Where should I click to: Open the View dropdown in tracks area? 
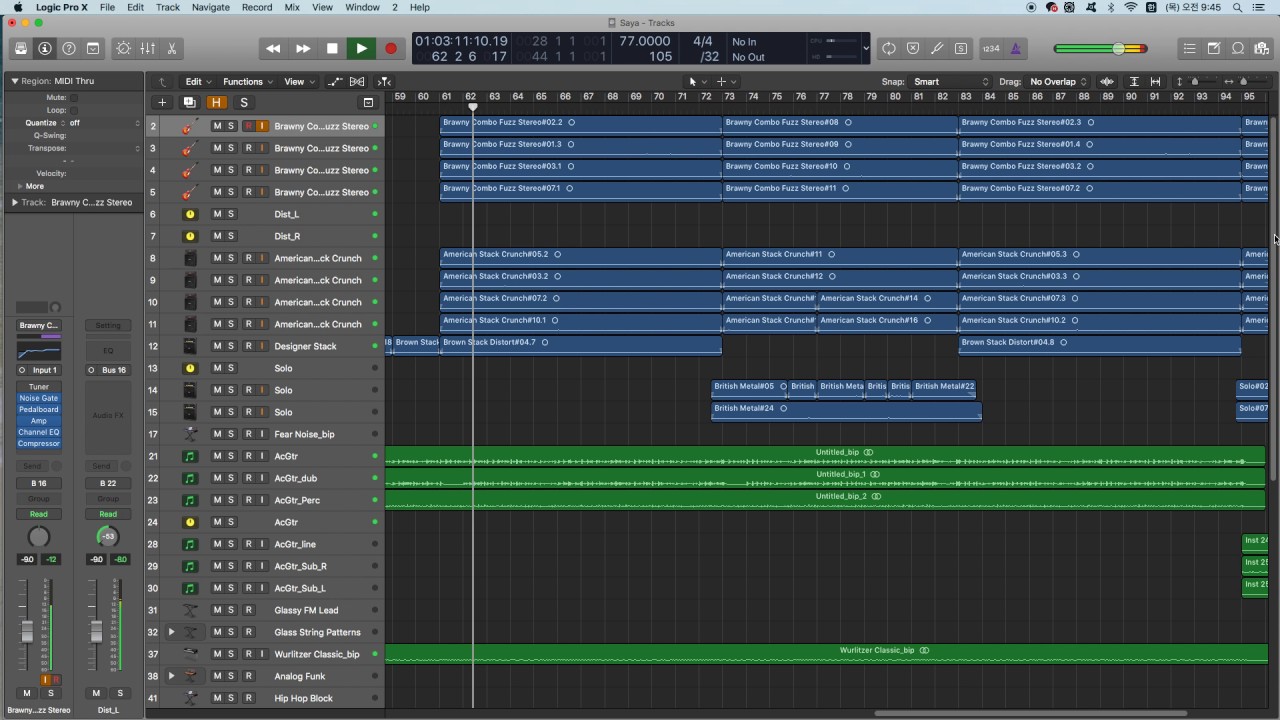(x=299, y=82)
